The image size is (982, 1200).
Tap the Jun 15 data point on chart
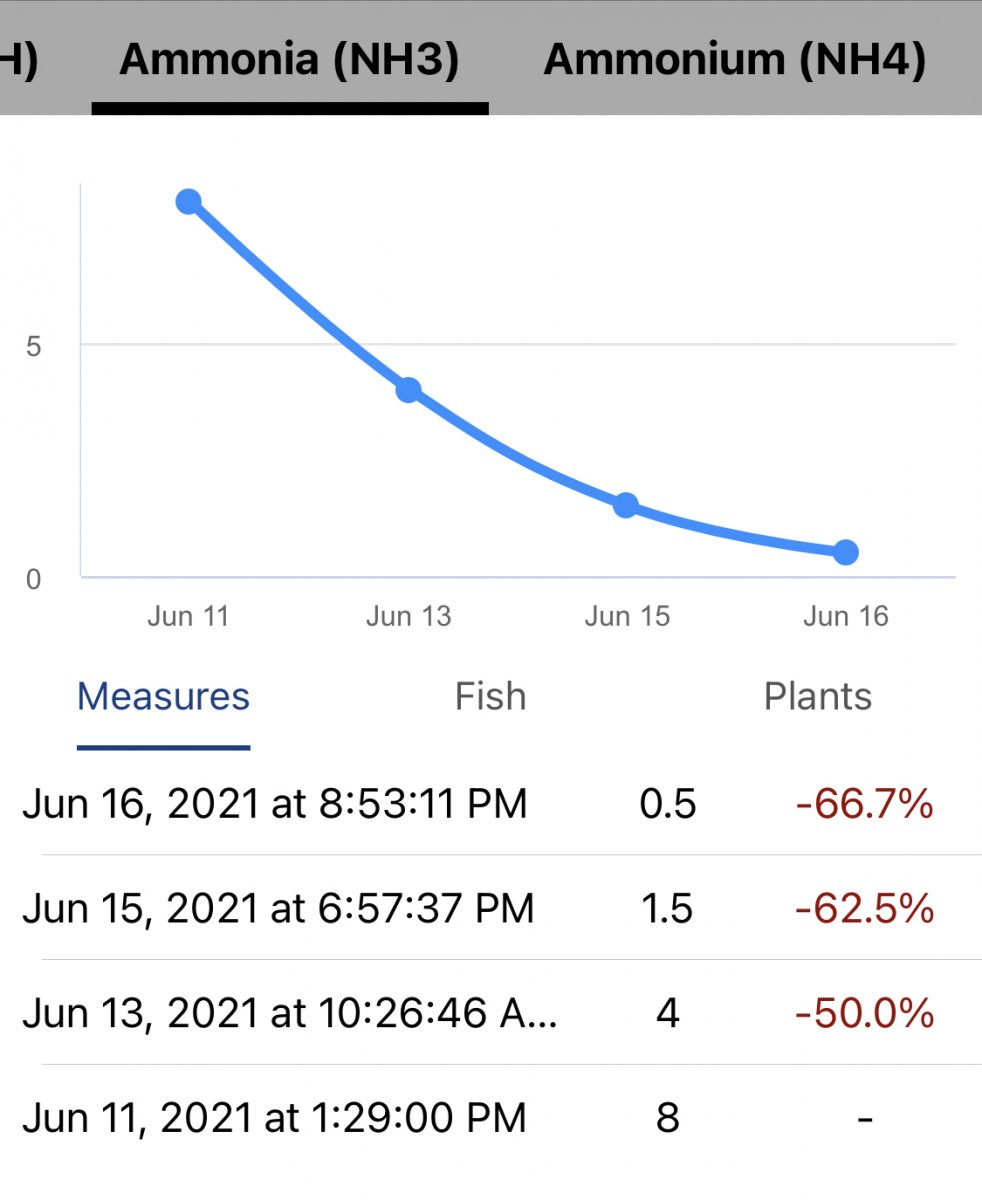tap(626, 505)
